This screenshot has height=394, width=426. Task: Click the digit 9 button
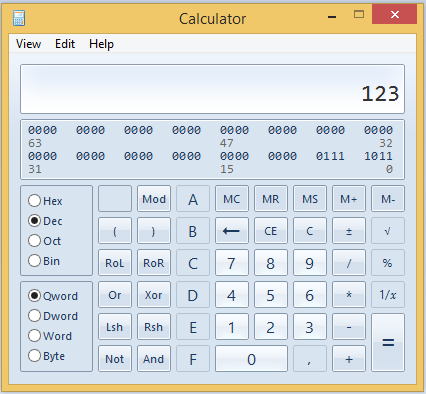point(310,263)
